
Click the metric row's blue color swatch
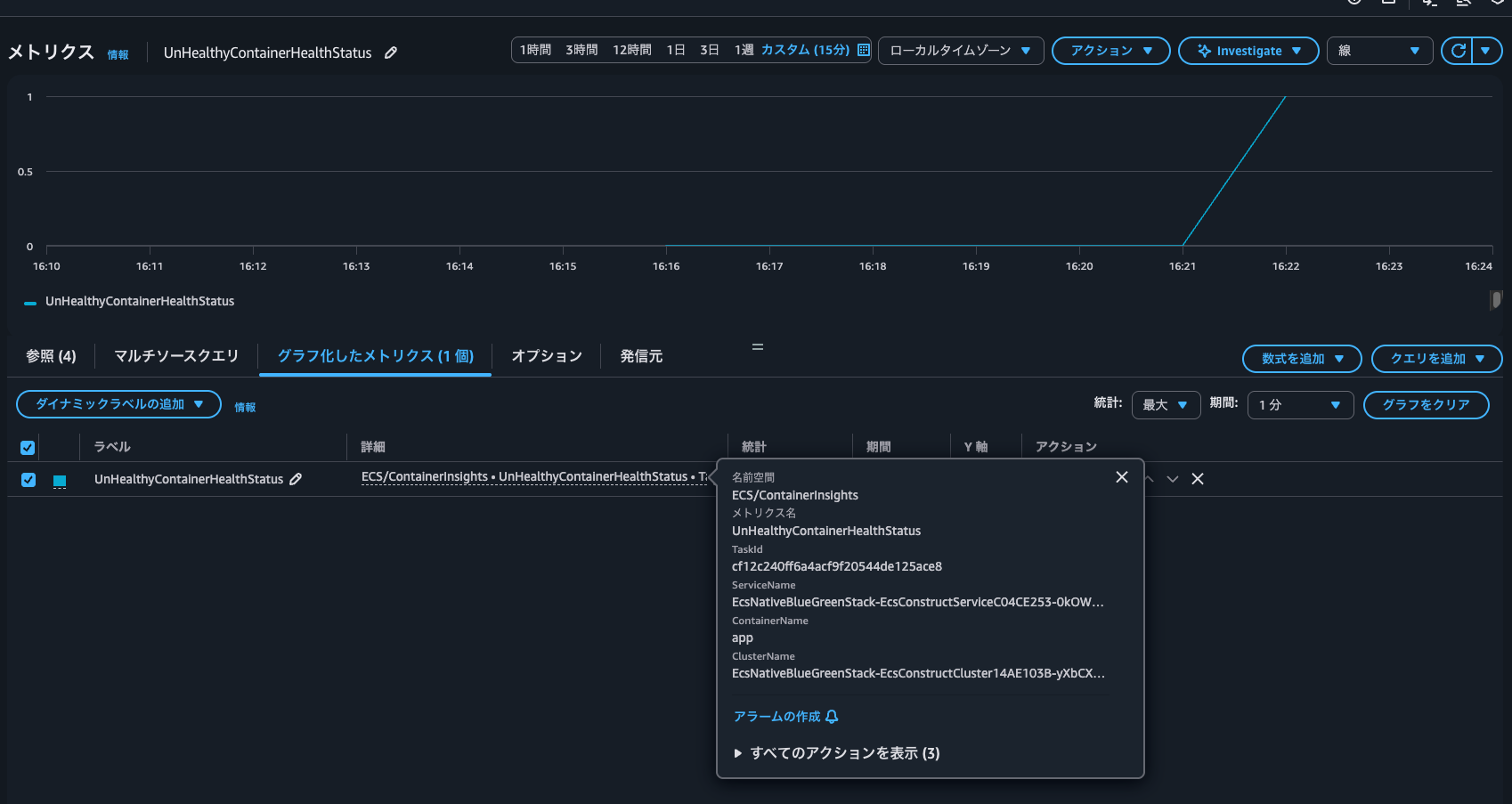click(60, 481)
